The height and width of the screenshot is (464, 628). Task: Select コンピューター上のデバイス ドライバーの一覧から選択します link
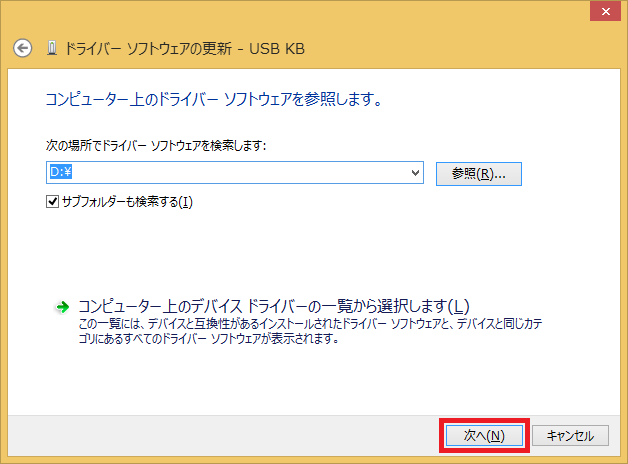pos(273,306)
